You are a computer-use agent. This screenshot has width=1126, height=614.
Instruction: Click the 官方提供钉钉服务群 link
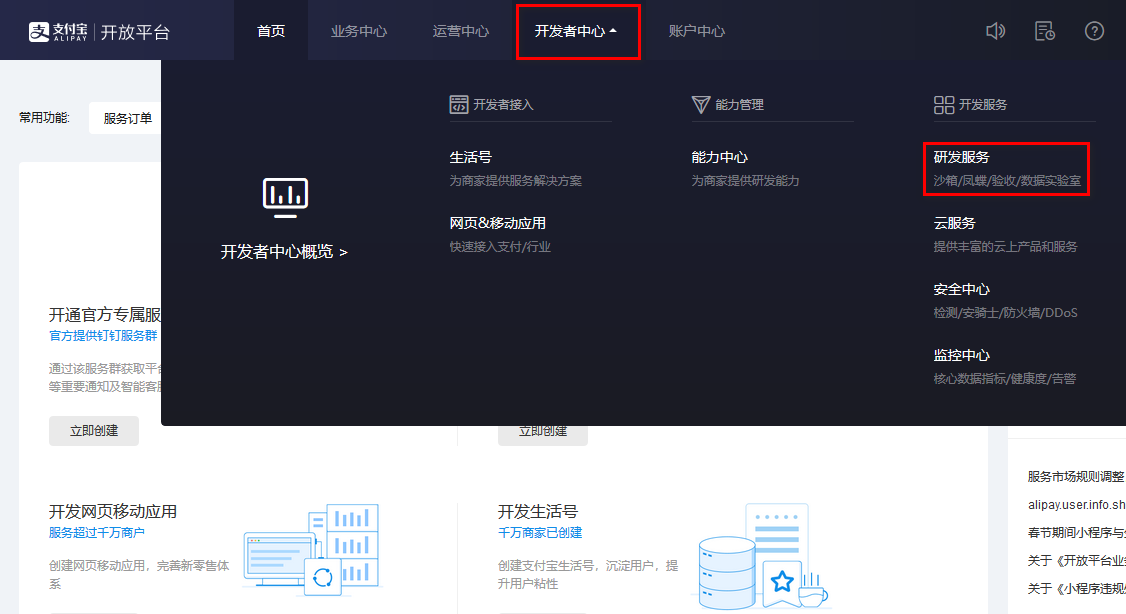click(103, 335)
